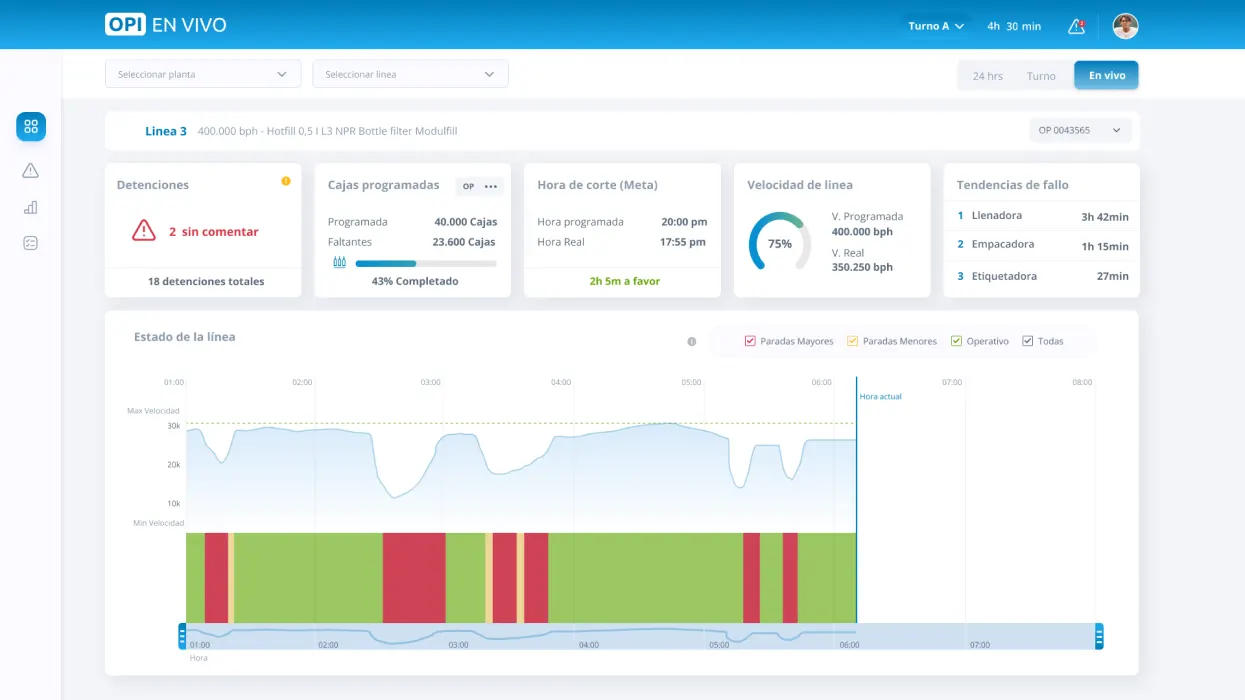Toggle the Paradas Menores checkbox
1245x700 pixels.
[852, 341]
